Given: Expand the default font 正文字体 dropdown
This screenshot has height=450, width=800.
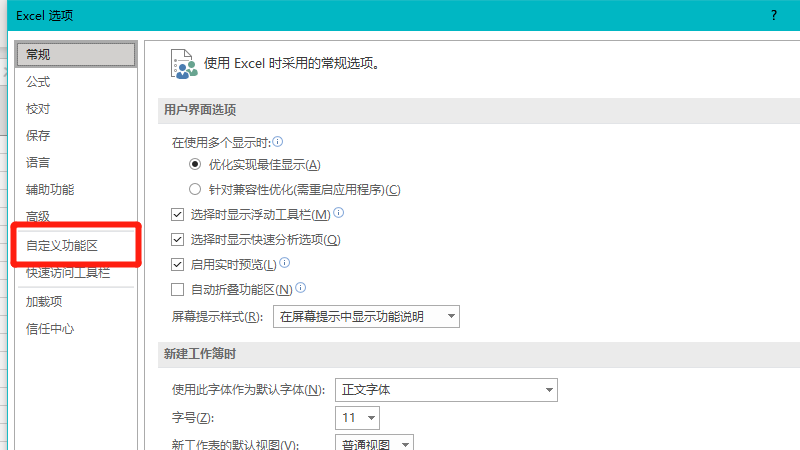Looking at the screenshot, I should 446,389.
